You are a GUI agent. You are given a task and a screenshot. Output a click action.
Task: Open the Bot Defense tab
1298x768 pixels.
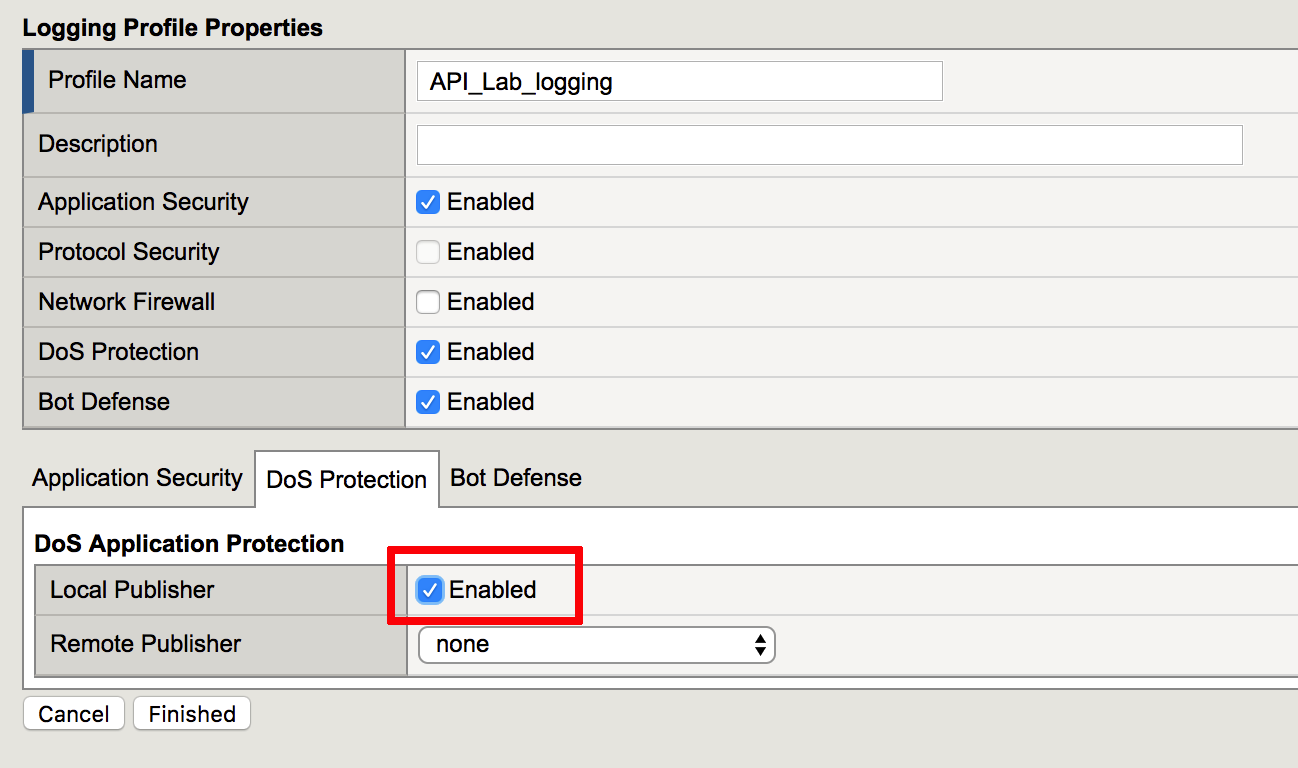pyautogui.click(x=516, y=478)
